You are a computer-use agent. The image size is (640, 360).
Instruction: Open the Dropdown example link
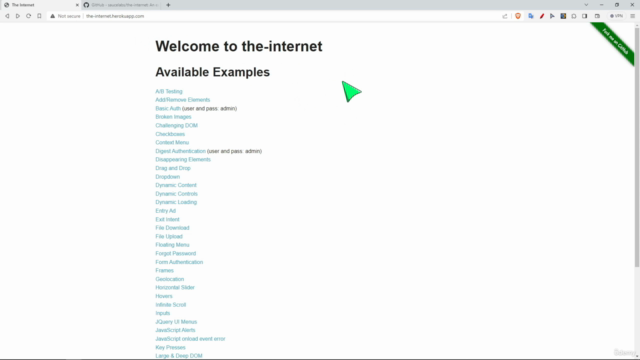pos(167,177)
